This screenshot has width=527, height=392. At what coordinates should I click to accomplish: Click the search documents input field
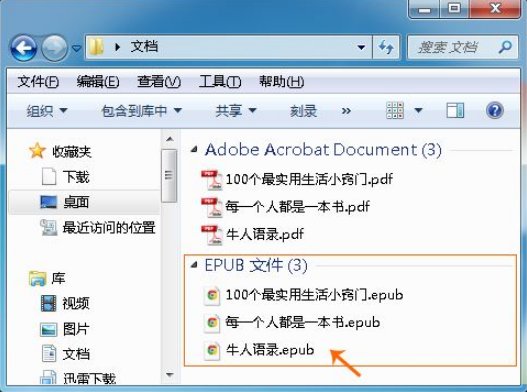463,47
